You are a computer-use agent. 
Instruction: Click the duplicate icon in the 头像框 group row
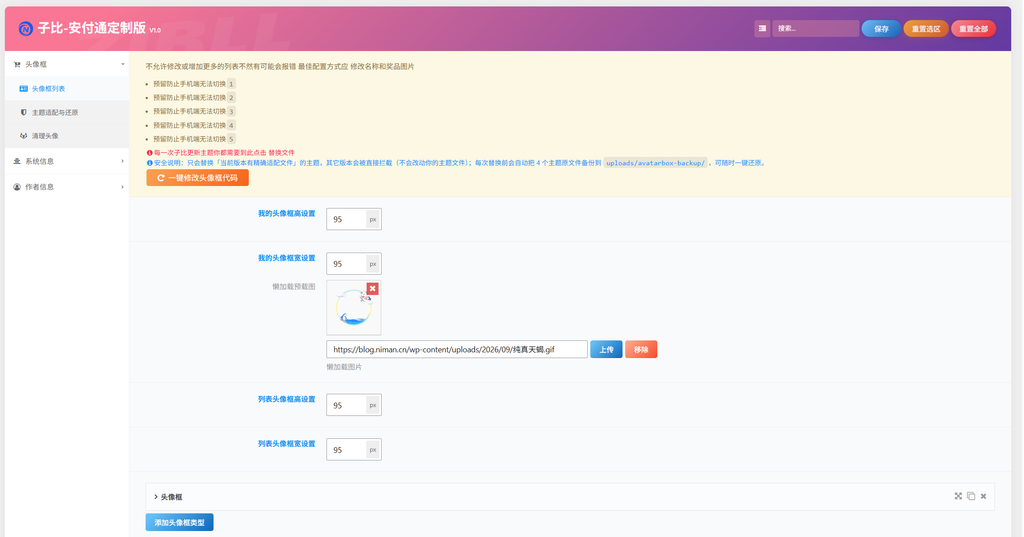pos(971,496)
